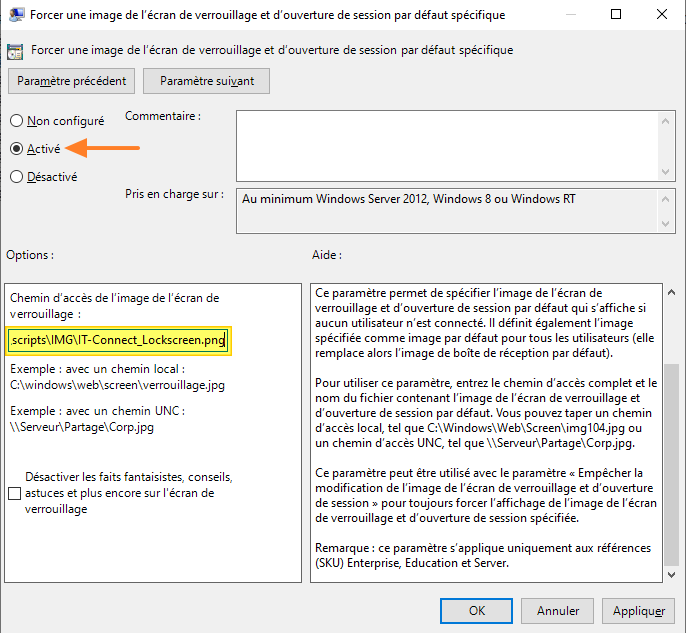Click the Aide panel scrollbar thumb
Viewport: 686px width, 633px height.
click(672, 465)
